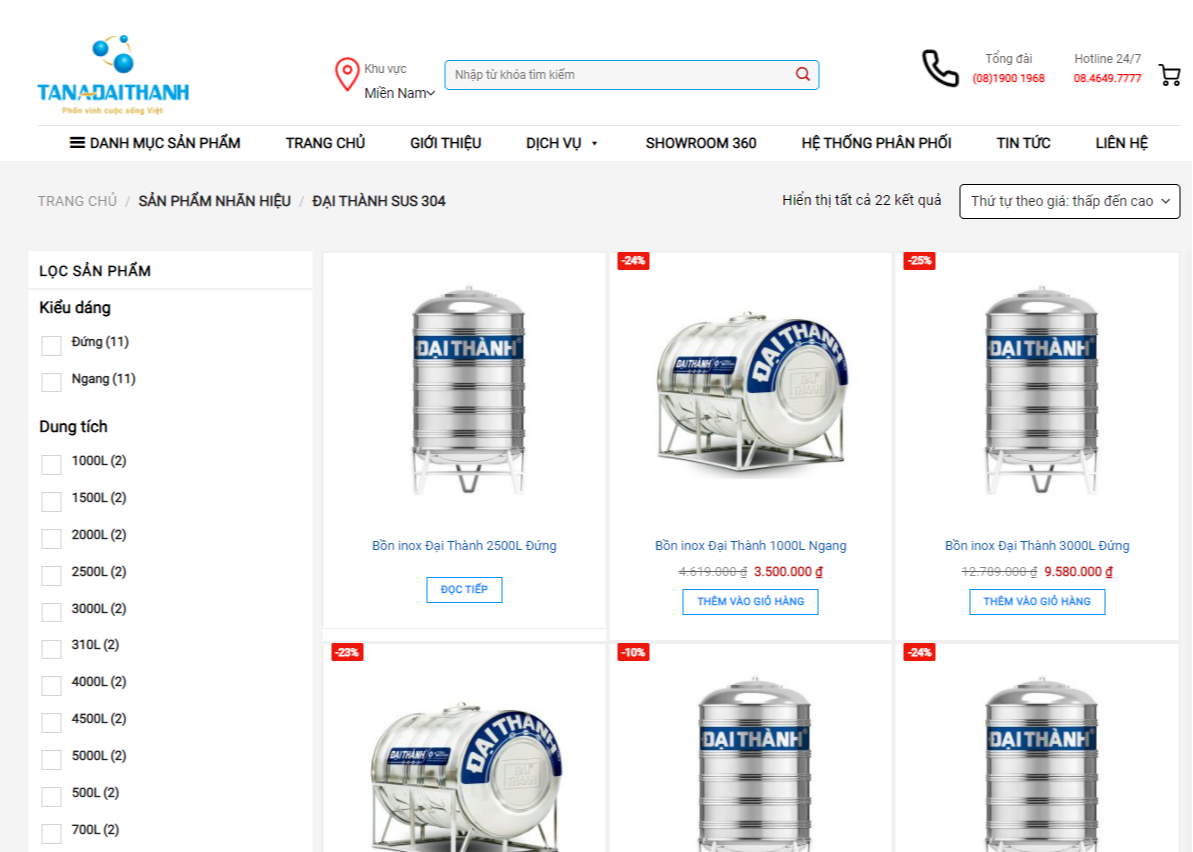Open the price sort order dropdown
This screenshot has width=1193, height=852.
[1070, 202]
